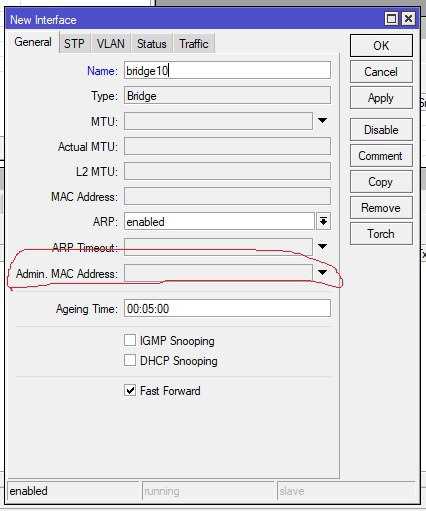Disable the interface with Disable button
Image resolution: width=426 pixels, height=511 pixels.
coord(381,129)
